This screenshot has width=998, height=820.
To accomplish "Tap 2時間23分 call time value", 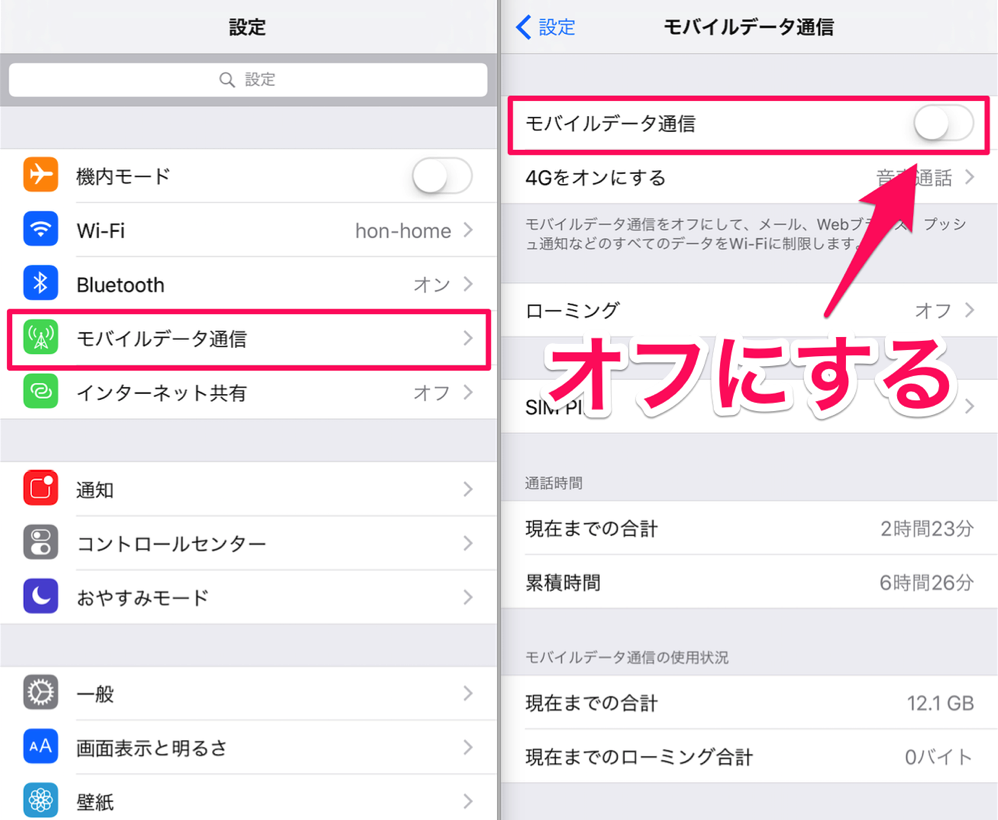I will point(927,528).
